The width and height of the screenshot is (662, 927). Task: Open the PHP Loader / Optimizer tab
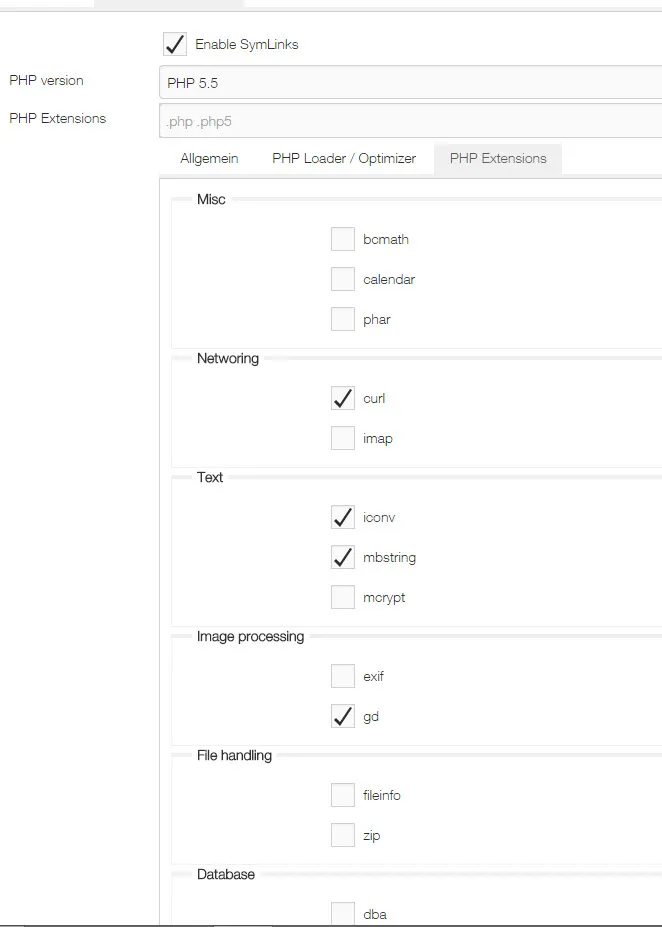pyautogui.click(x=344, y=158)
